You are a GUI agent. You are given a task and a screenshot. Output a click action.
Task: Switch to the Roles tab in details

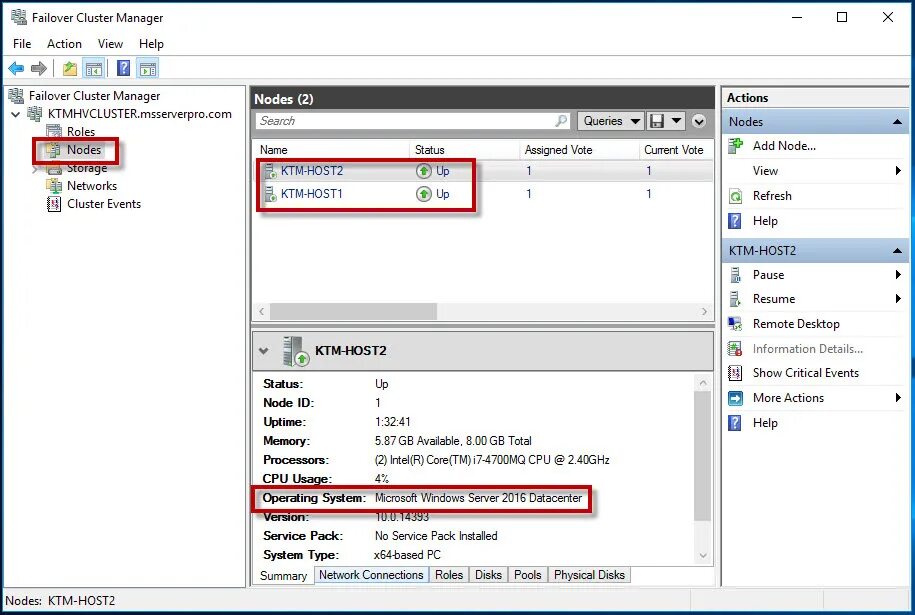click(449, 575)
